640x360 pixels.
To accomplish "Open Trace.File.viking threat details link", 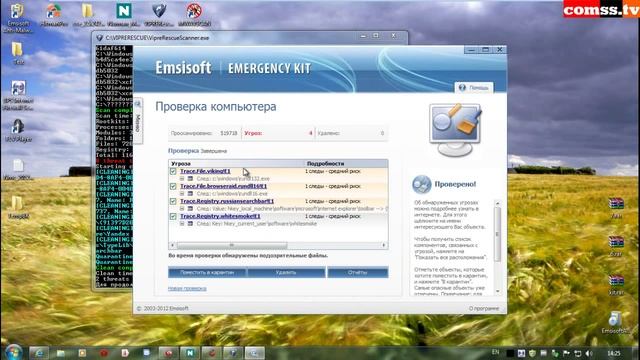I will click(205, 171).
